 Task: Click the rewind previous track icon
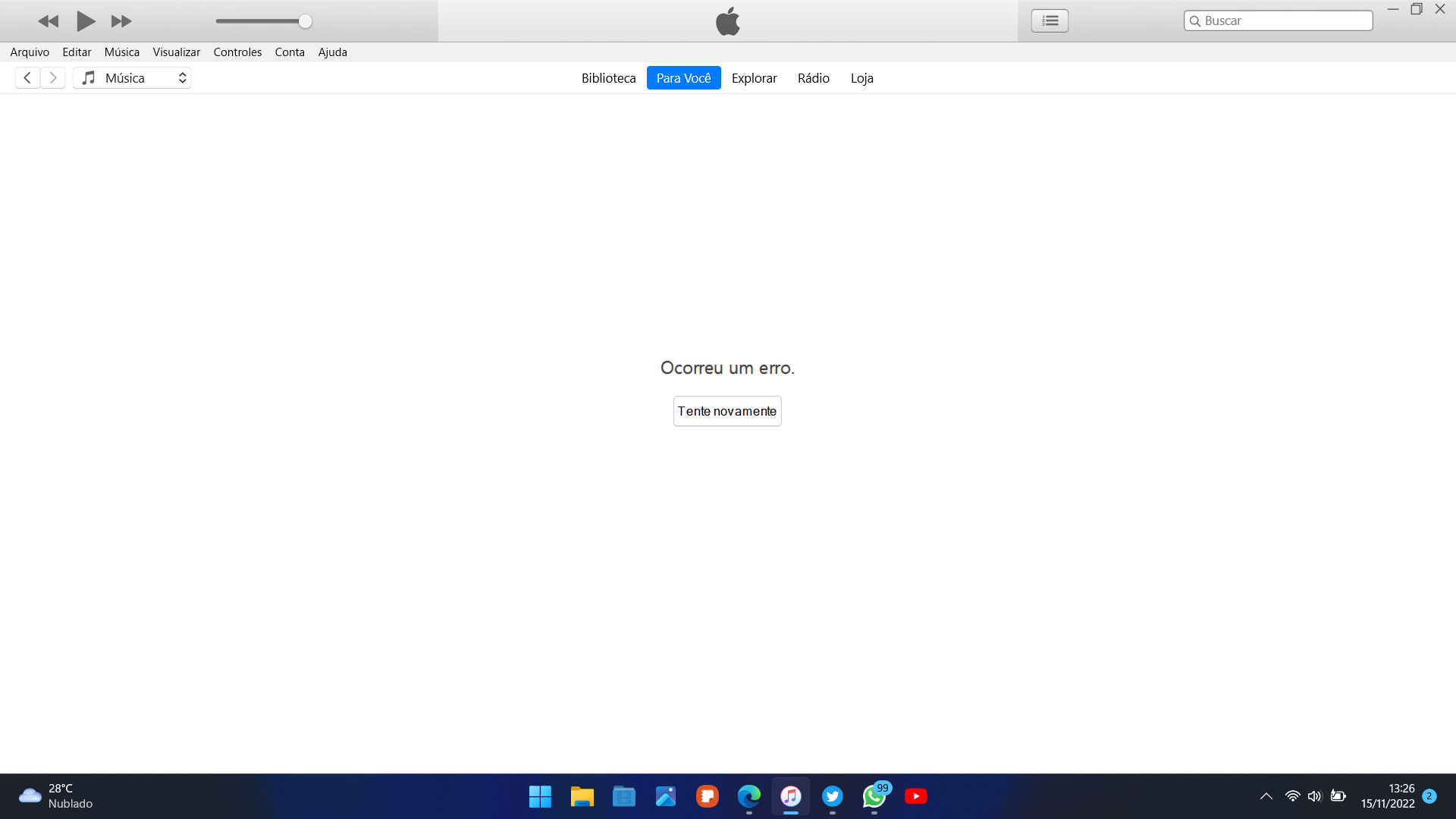49,21
